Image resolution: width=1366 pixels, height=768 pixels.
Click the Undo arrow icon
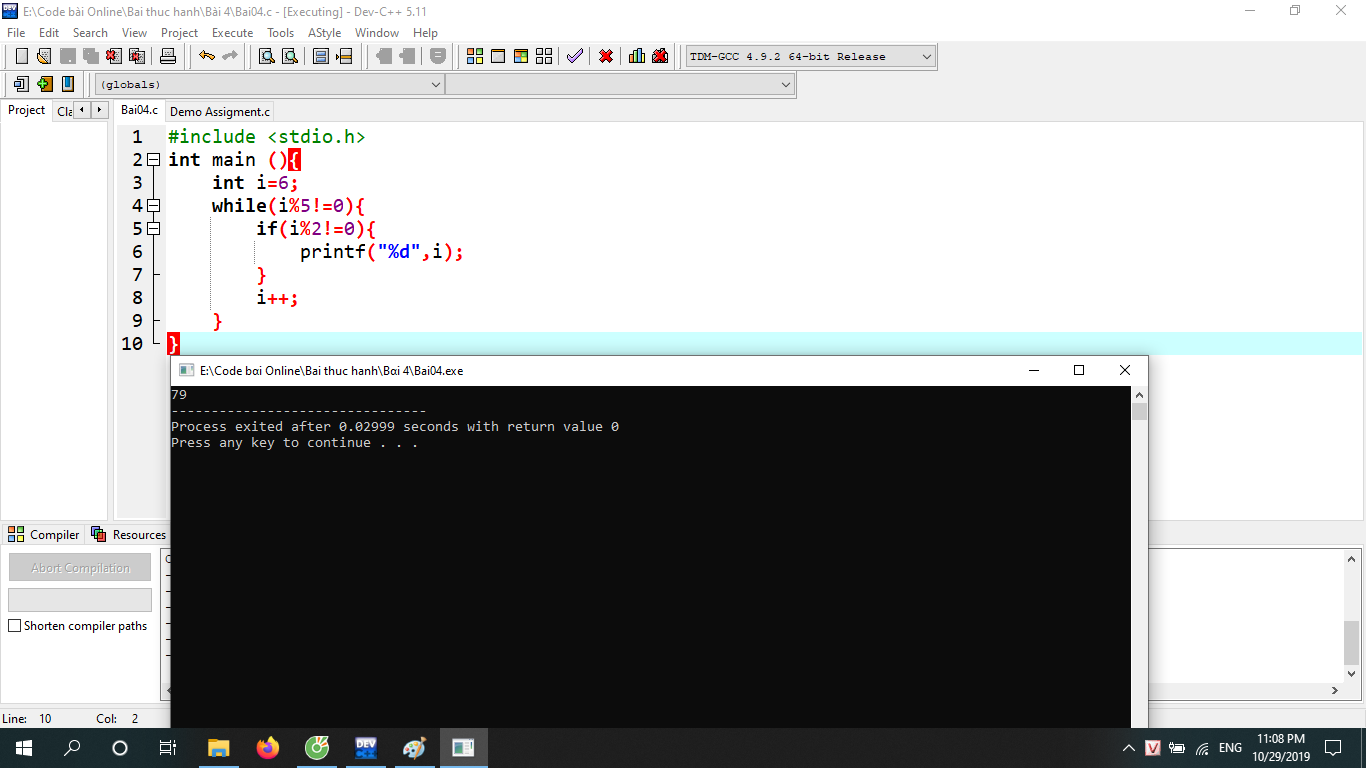[x=206, y=56]
